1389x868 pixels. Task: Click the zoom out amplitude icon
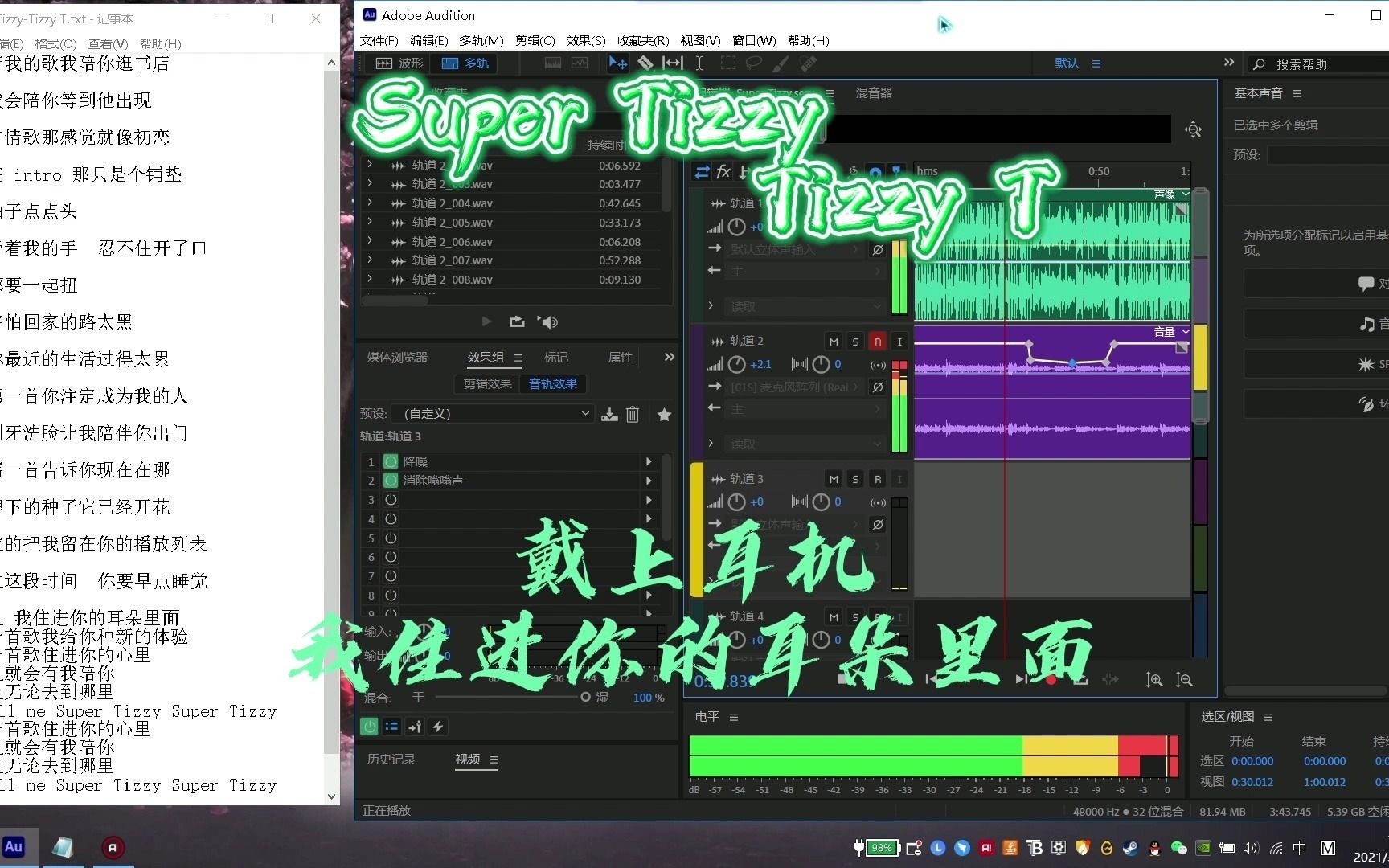(x=1184, y=680)
